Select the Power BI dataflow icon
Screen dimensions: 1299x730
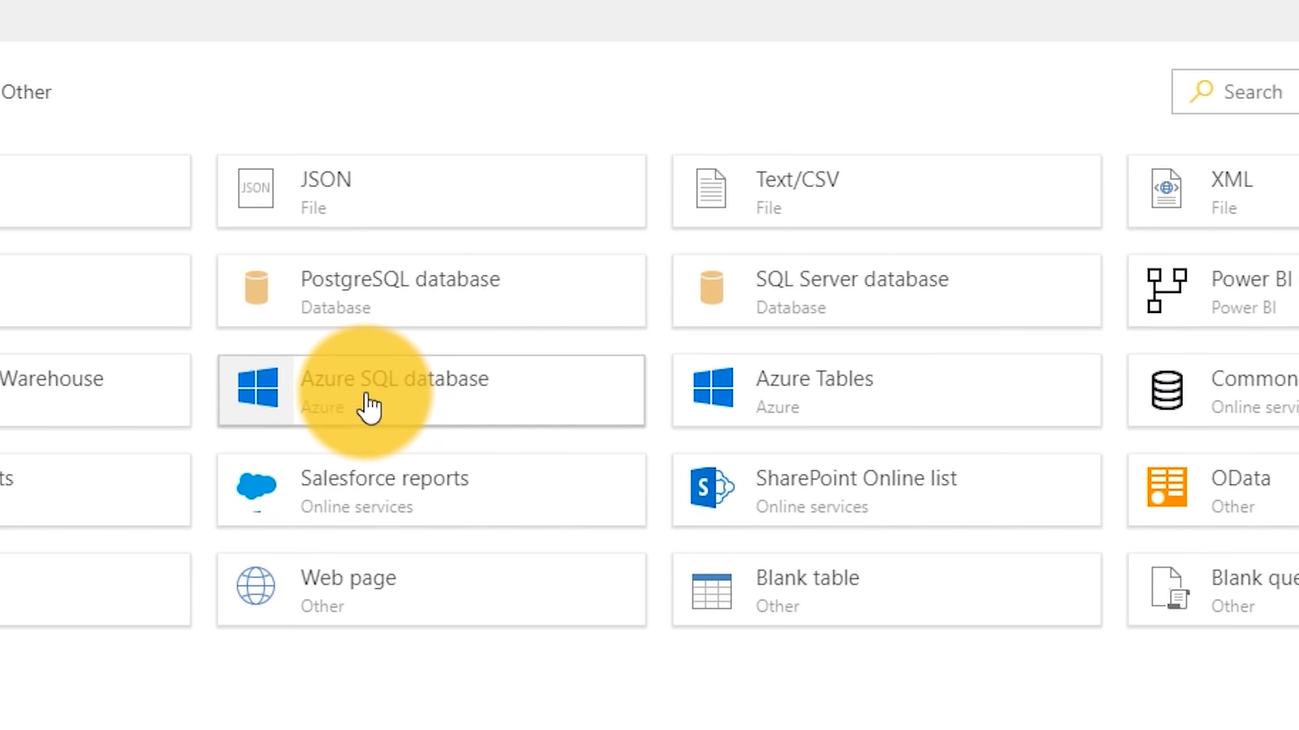1166,290
